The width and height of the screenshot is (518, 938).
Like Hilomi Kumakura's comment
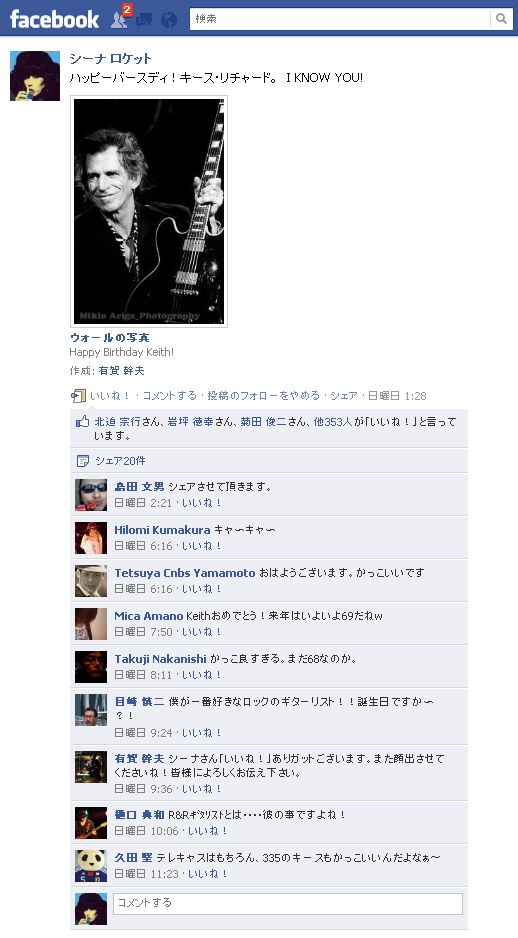[202, 546]
